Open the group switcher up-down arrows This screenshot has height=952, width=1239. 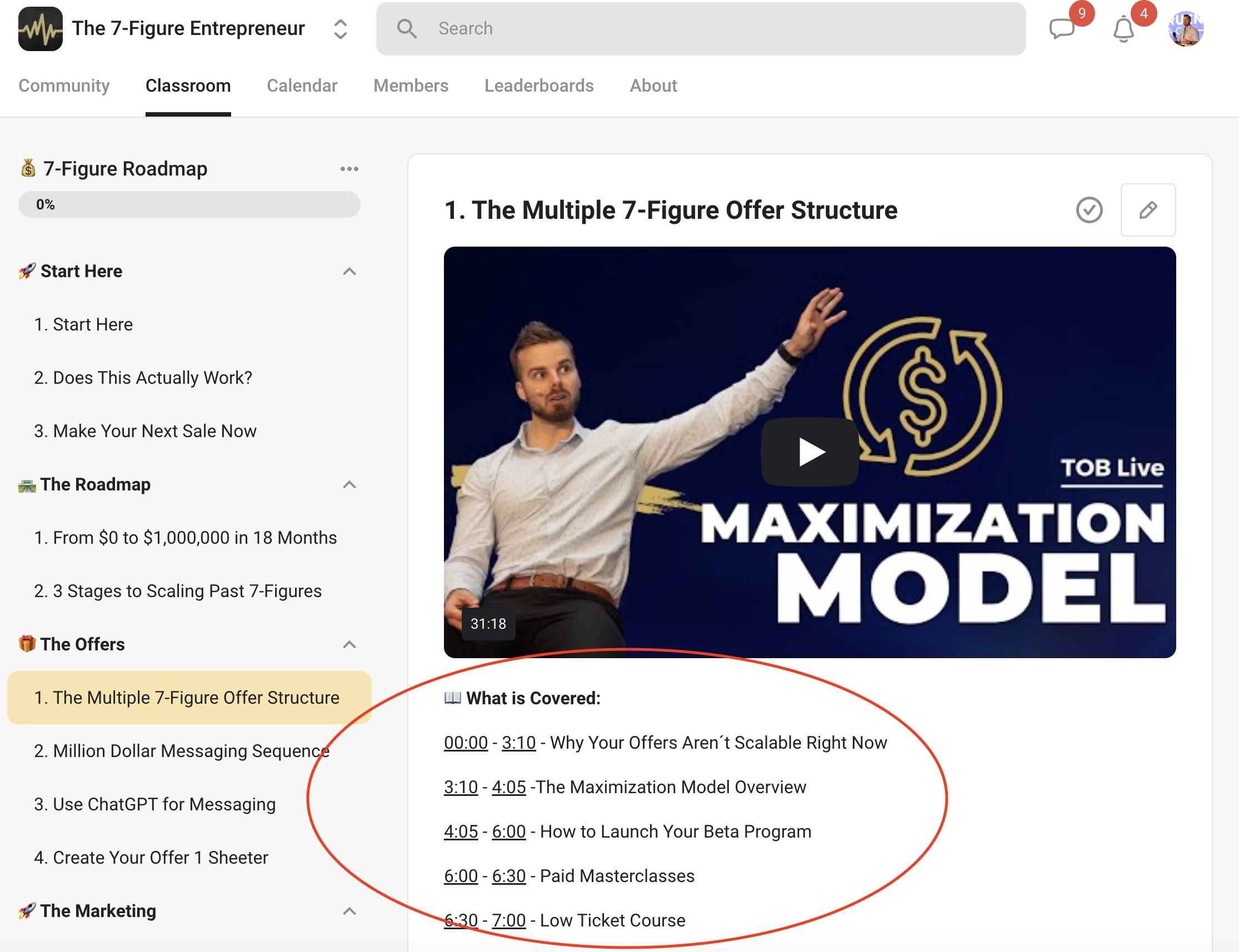pos(340,29)
